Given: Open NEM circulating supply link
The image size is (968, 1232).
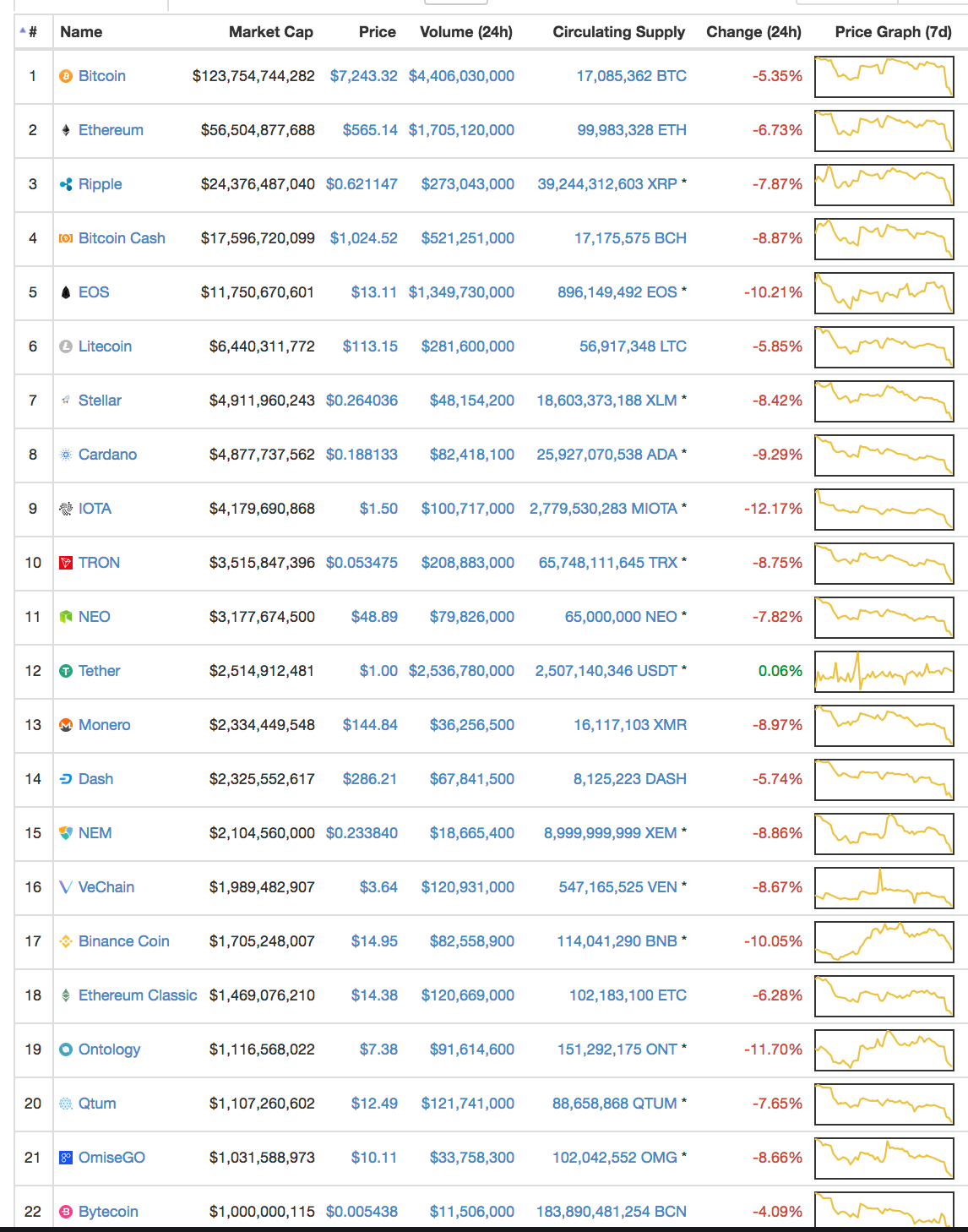Looking at the screenshot, I should (x=611, y=833).
